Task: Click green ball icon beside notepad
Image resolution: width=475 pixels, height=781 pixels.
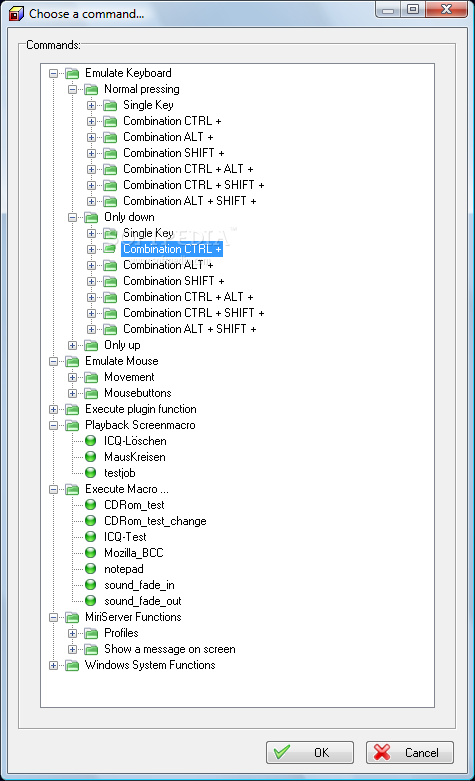Action: point(91,568)
